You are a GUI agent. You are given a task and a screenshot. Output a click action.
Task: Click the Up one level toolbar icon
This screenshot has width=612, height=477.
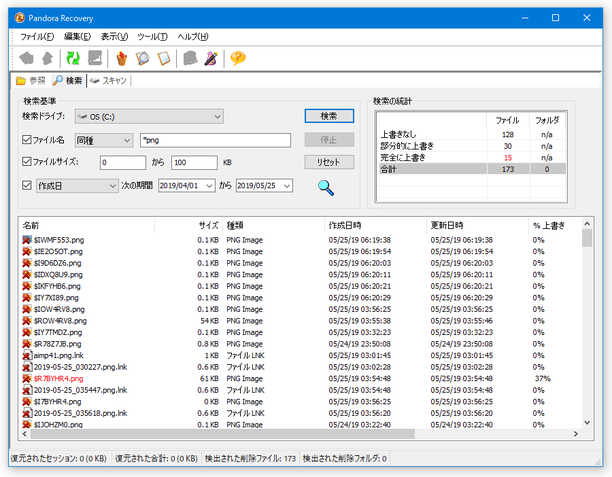pos(48,58)
